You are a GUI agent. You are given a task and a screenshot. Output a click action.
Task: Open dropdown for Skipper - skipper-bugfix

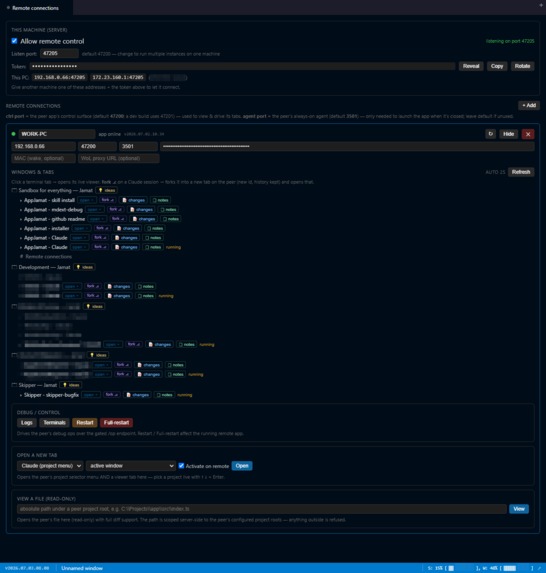[x=91, y=395]
